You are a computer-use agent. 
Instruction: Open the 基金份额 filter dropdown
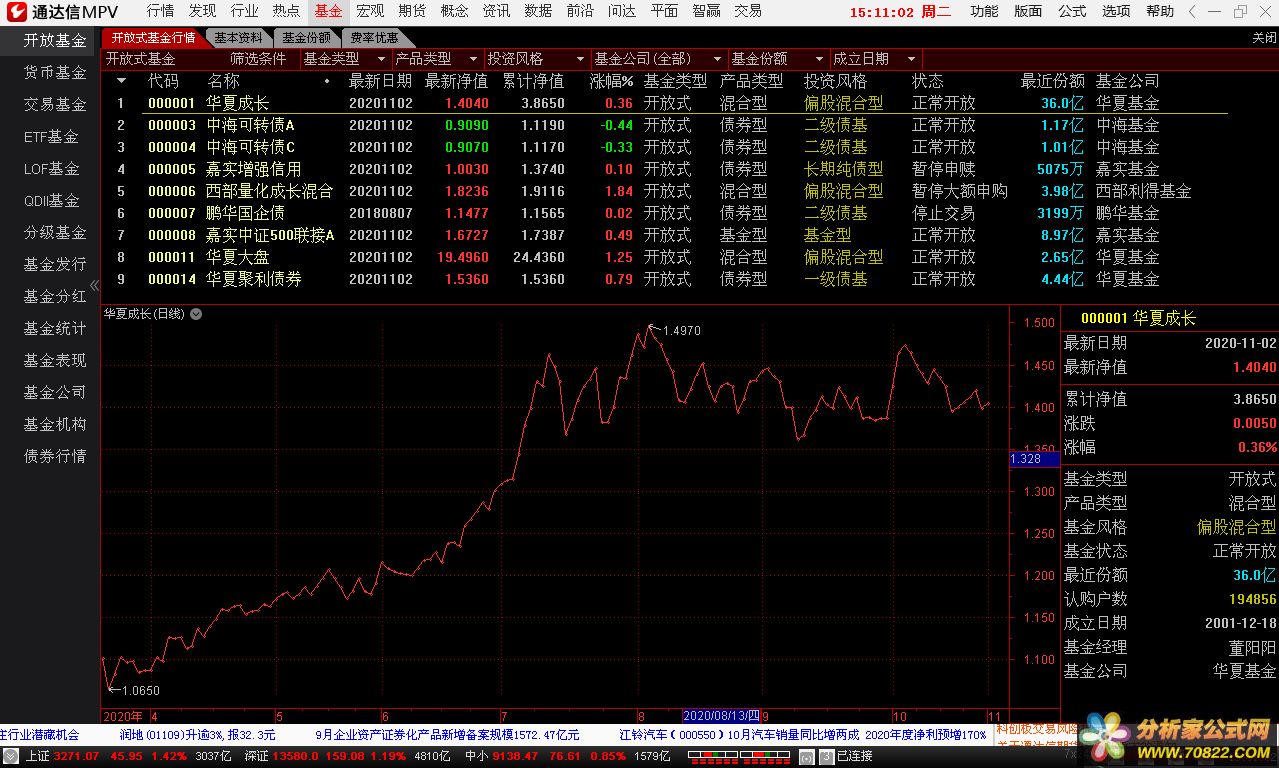click(x=778, y=59)
